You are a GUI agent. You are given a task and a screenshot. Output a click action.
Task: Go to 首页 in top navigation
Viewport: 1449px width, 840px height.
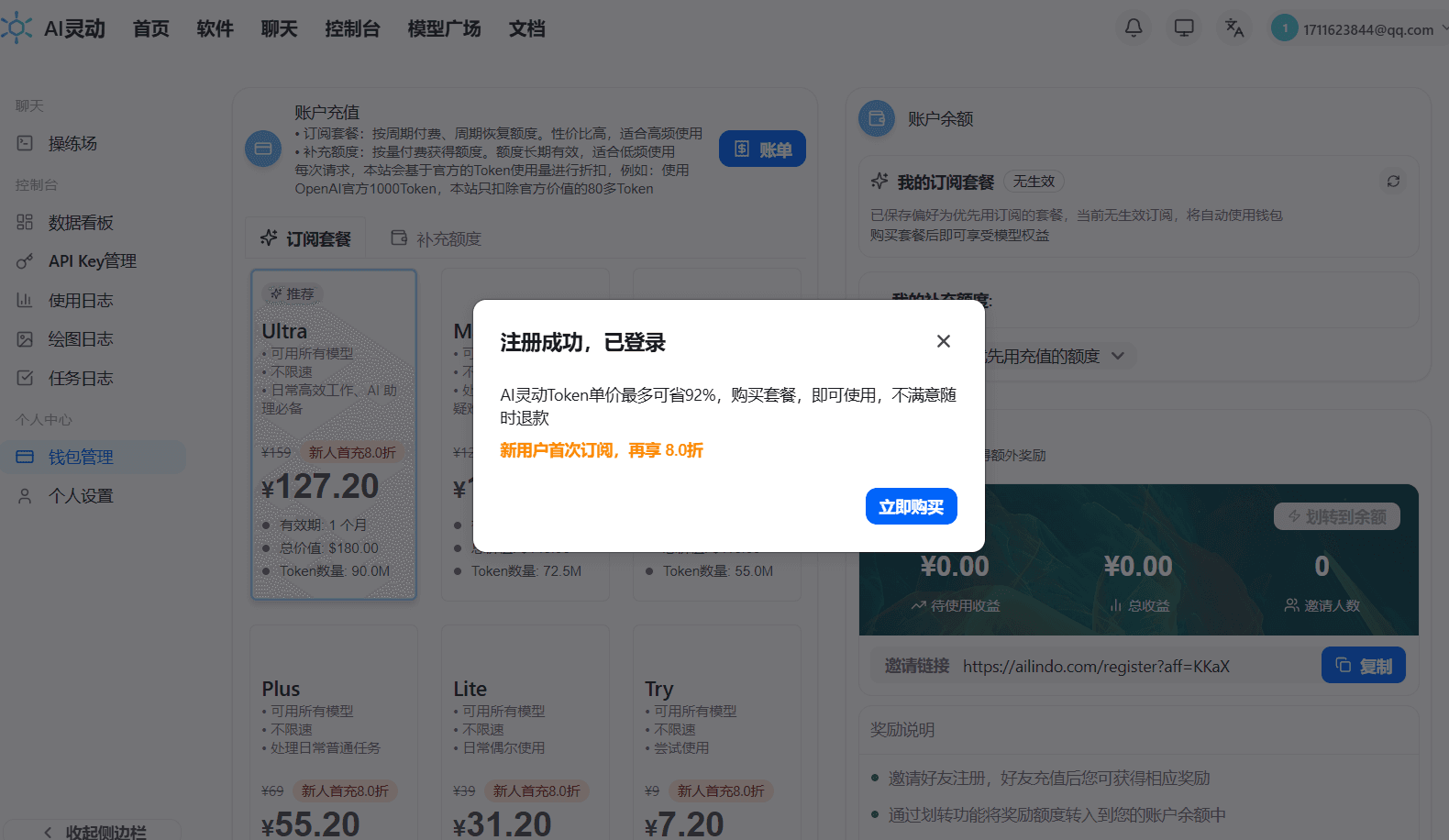click(x=151, y=29)
